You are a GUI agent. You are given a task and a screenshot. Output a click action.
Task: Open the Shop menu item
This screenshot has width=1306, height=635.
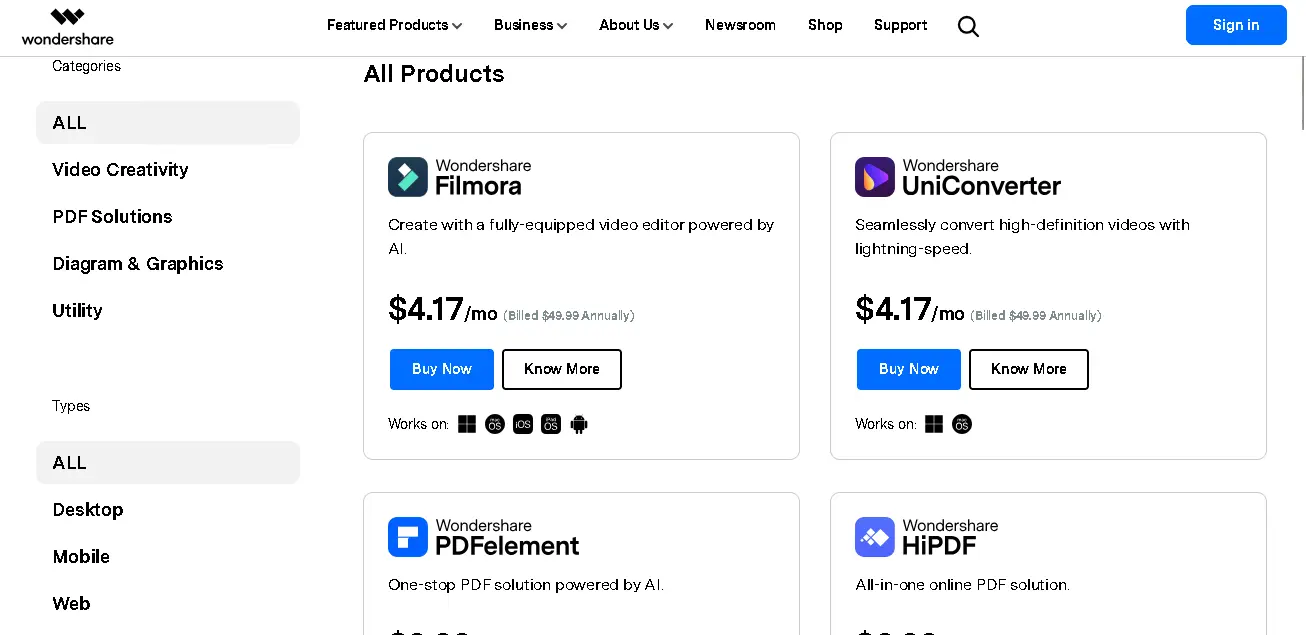click(825, 25)
